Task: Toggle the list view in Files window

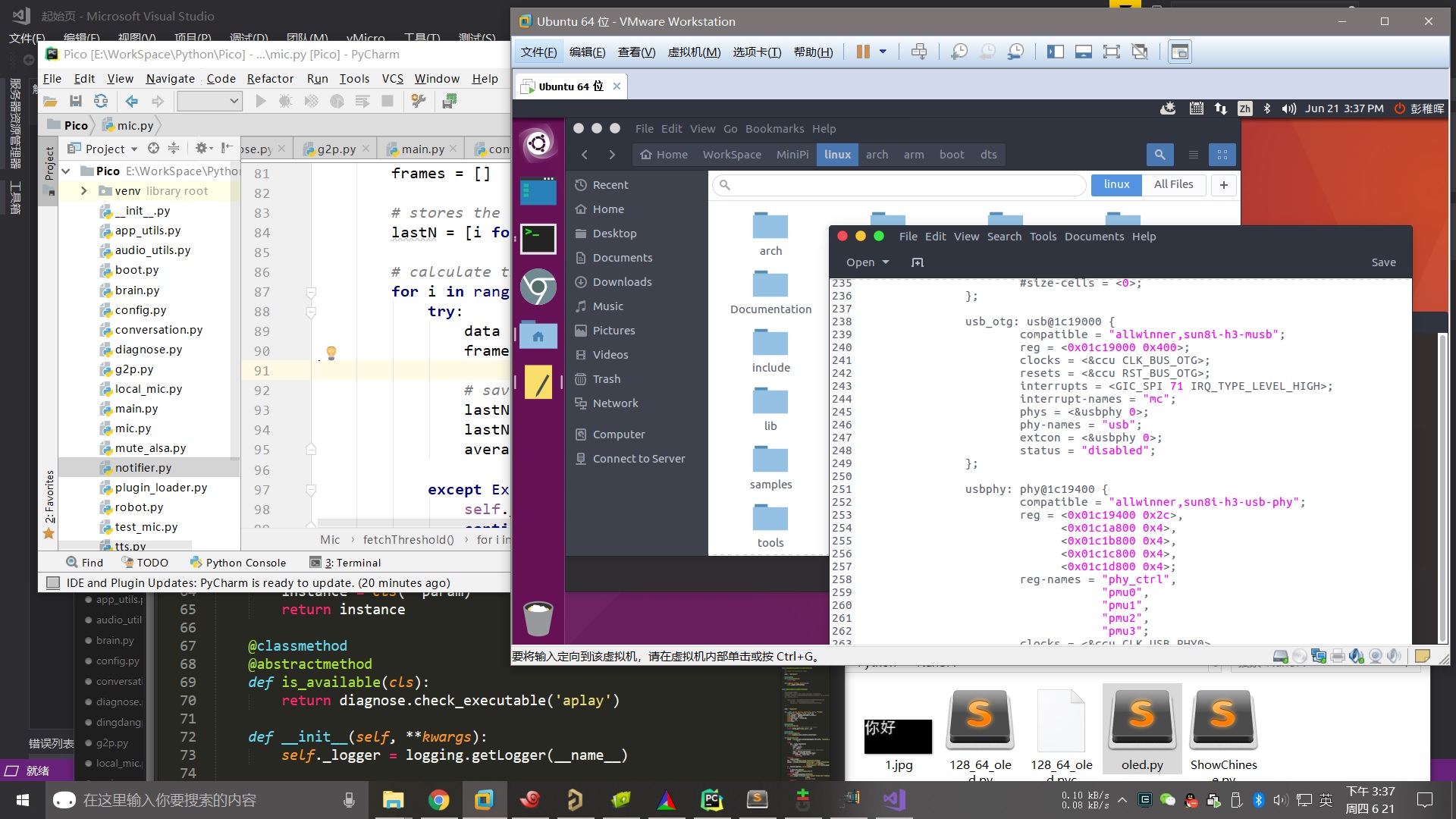Action: pyautogui.click(x=1193, y=155)
